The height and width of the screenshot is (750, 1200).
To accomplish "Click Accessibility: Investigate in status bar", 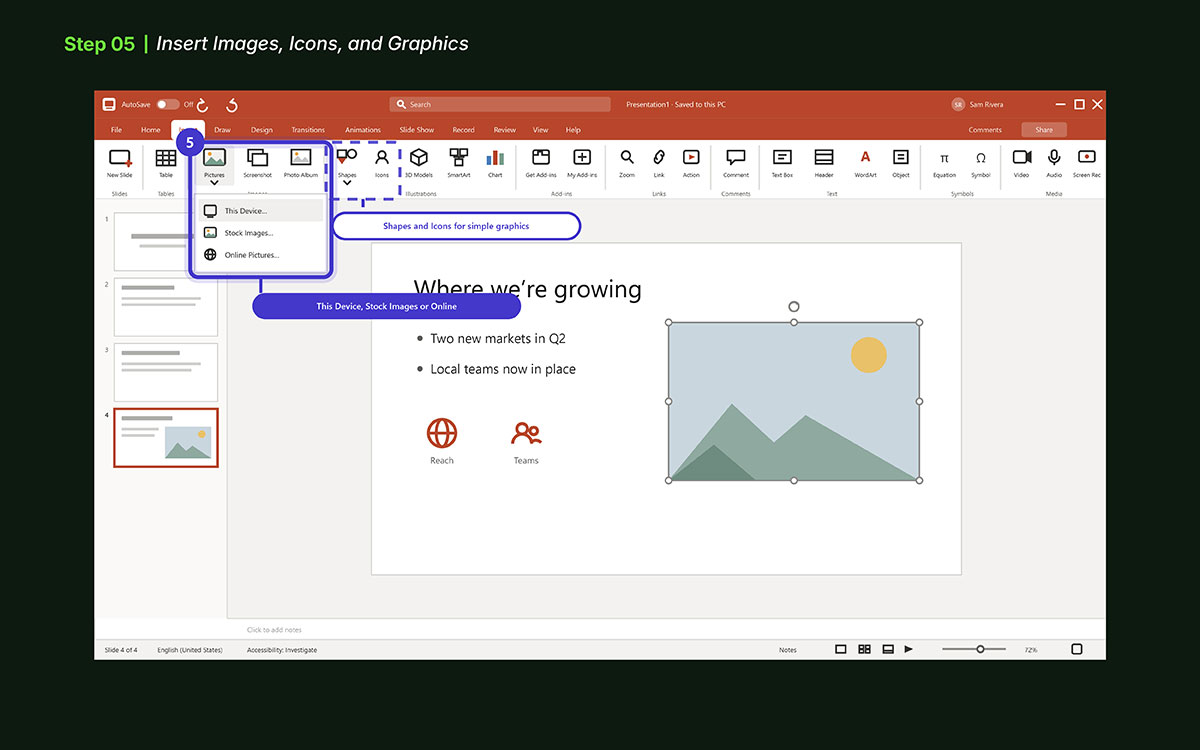I will [282, 650].
